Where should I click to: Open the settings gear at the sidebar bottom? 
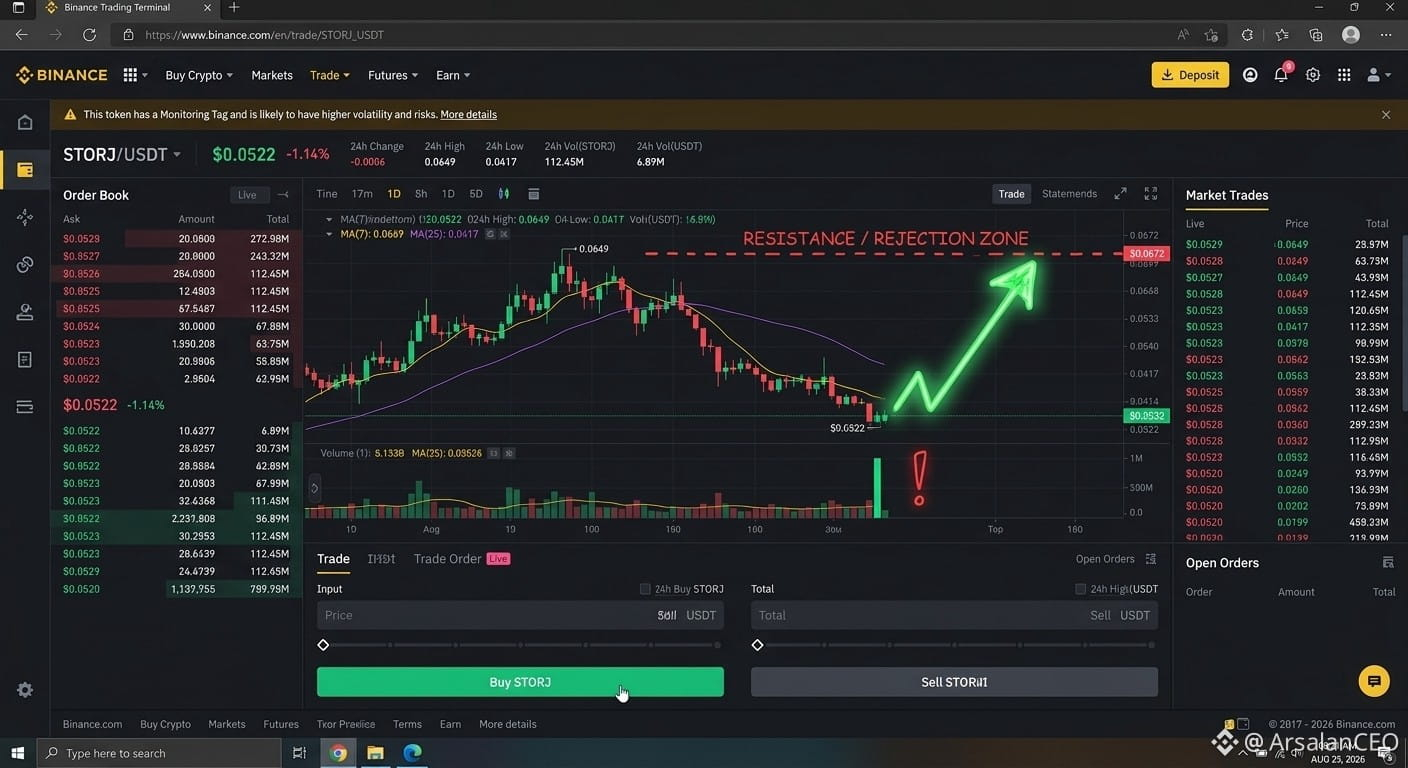click(25, 690)
